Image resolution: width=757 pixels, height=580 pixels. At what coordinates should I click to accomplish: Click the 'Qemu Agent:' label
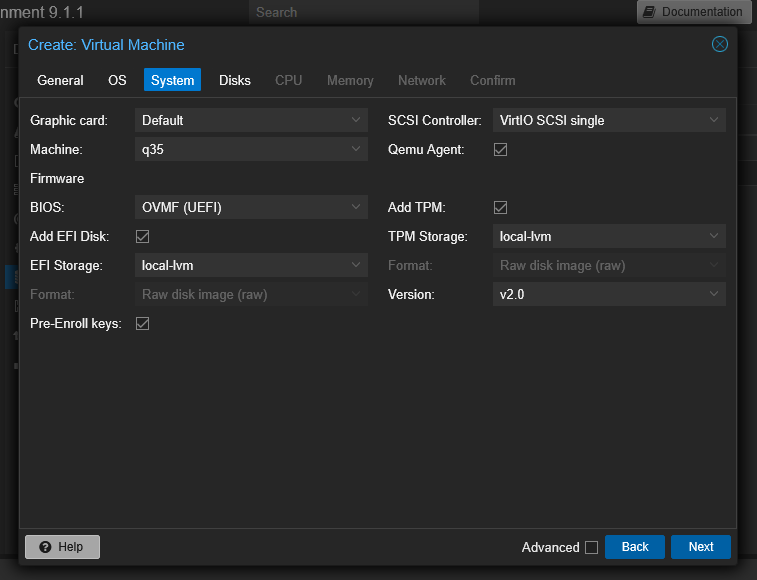426,150
